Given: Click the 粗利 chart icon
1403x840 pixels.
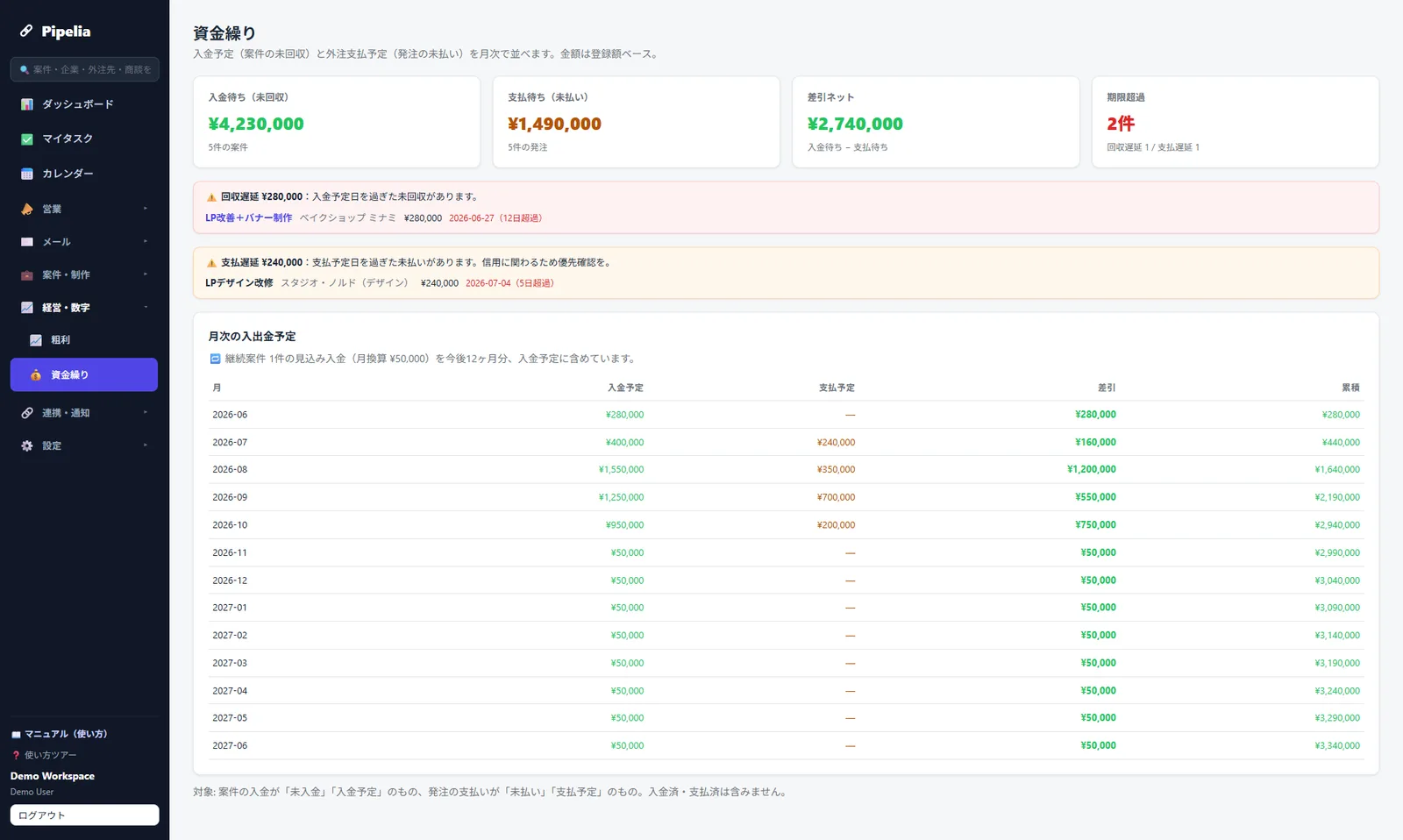Looking at the screenshot, I should pyautogui.click(x=36, y=340).
